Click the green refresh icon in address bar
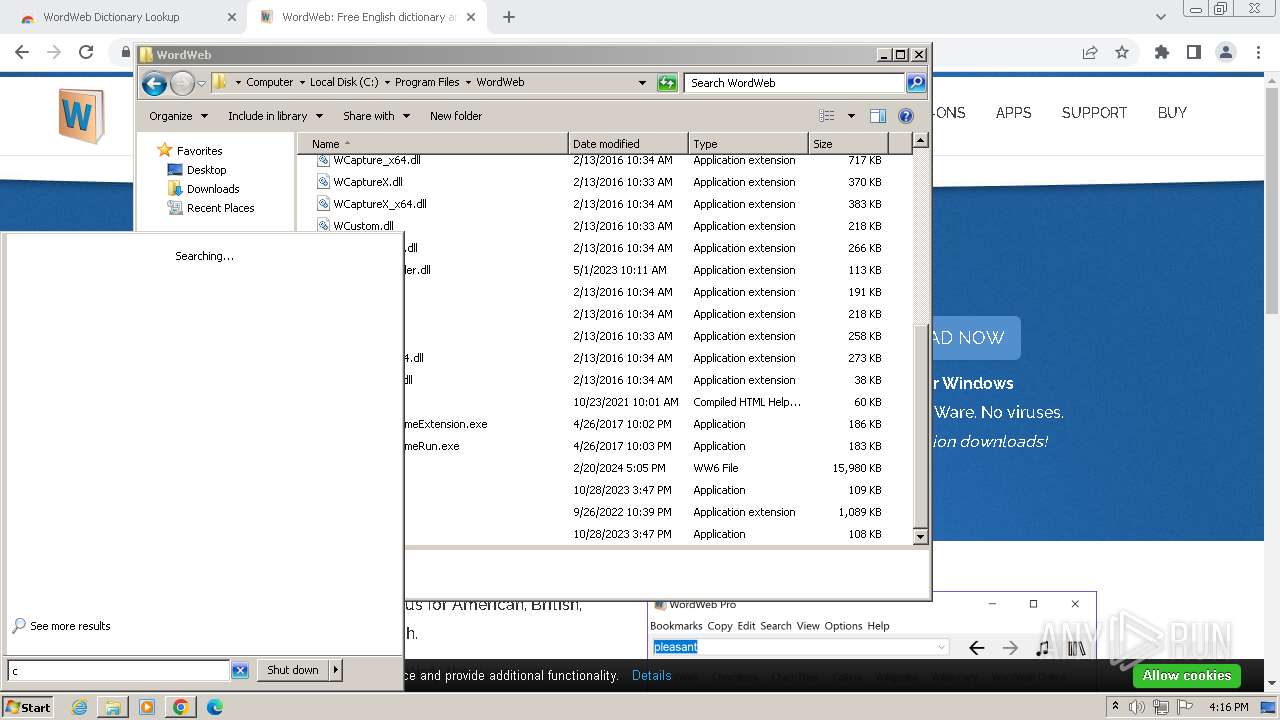 coord(667,83)
